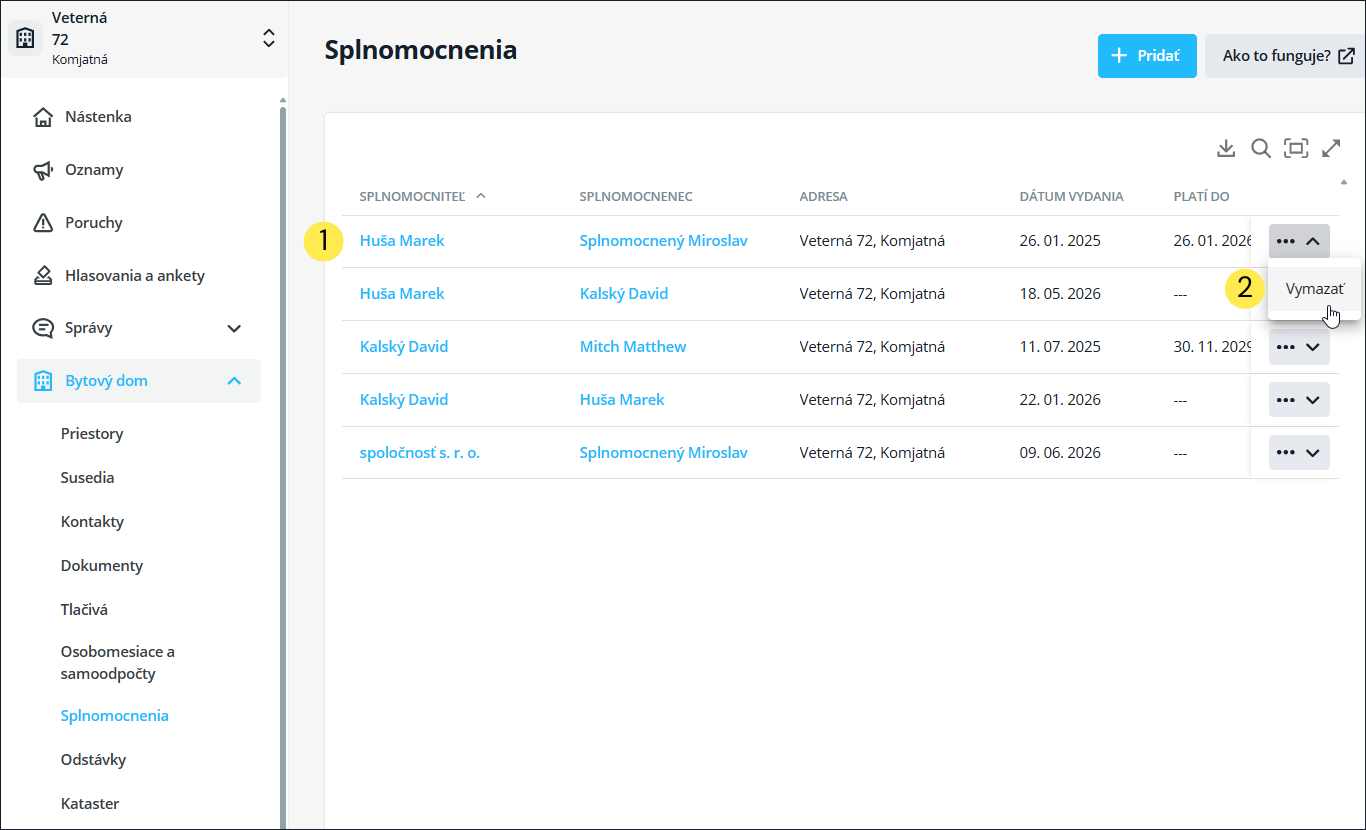The image size is (1366, 830).
Task: Click the Hlasovania a ankety ballot icon
Action: point(43,276)
